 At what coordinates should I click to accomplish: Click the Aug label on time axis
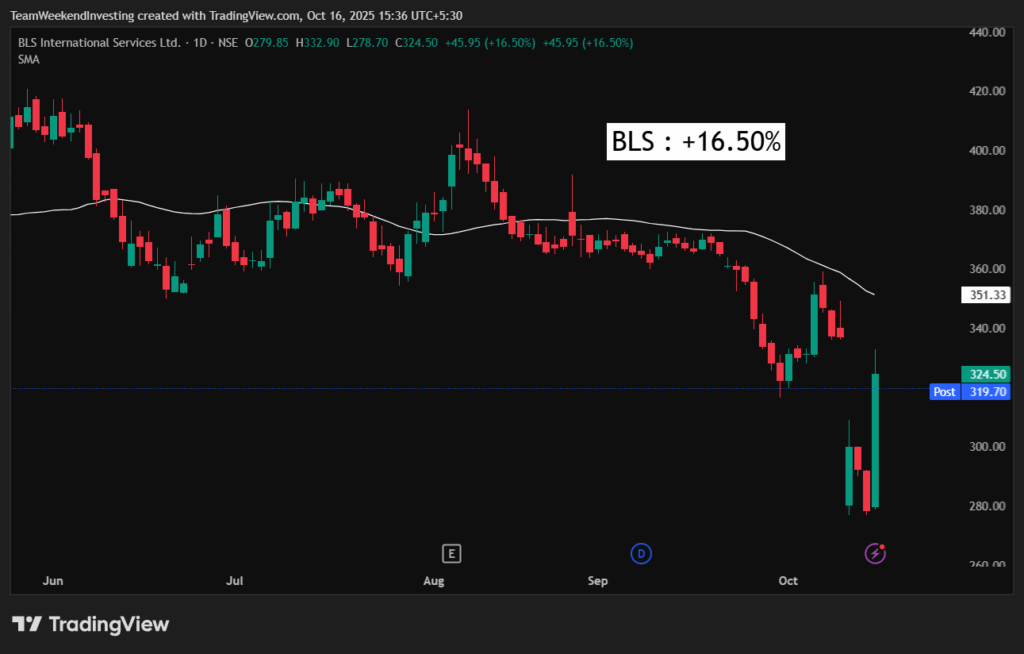[x=433, y=580]
